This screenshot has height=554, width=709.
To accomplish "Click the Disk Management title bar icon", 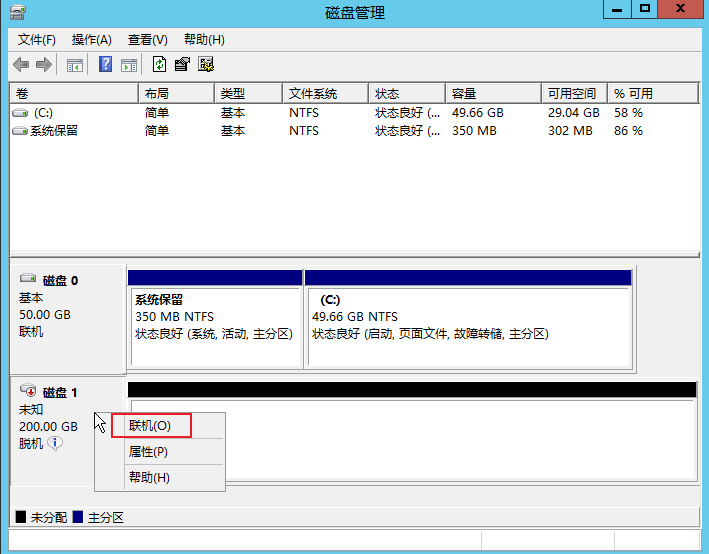I will (x=18, y=12).
